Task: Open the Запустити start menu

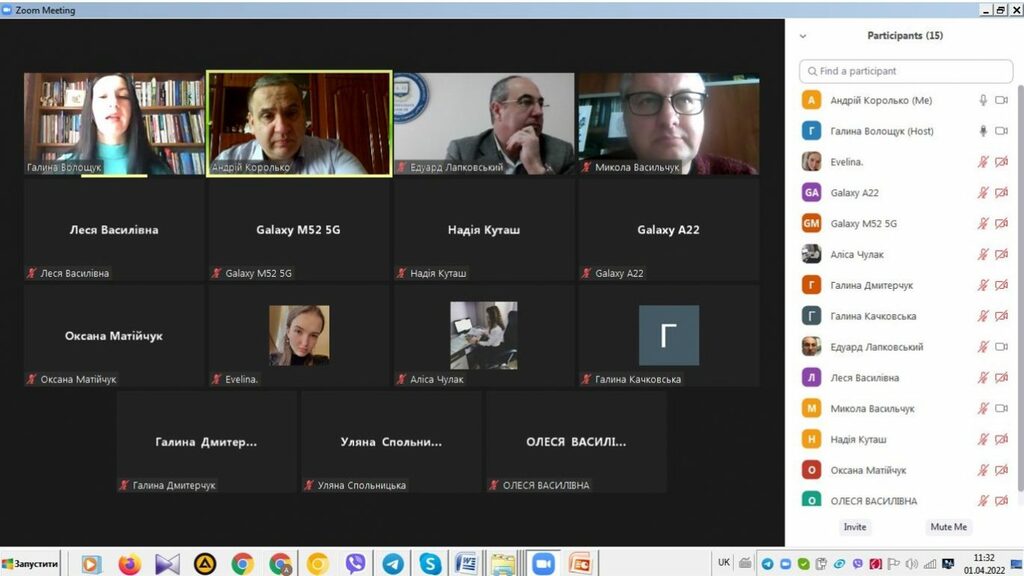Action: point(31,564)
